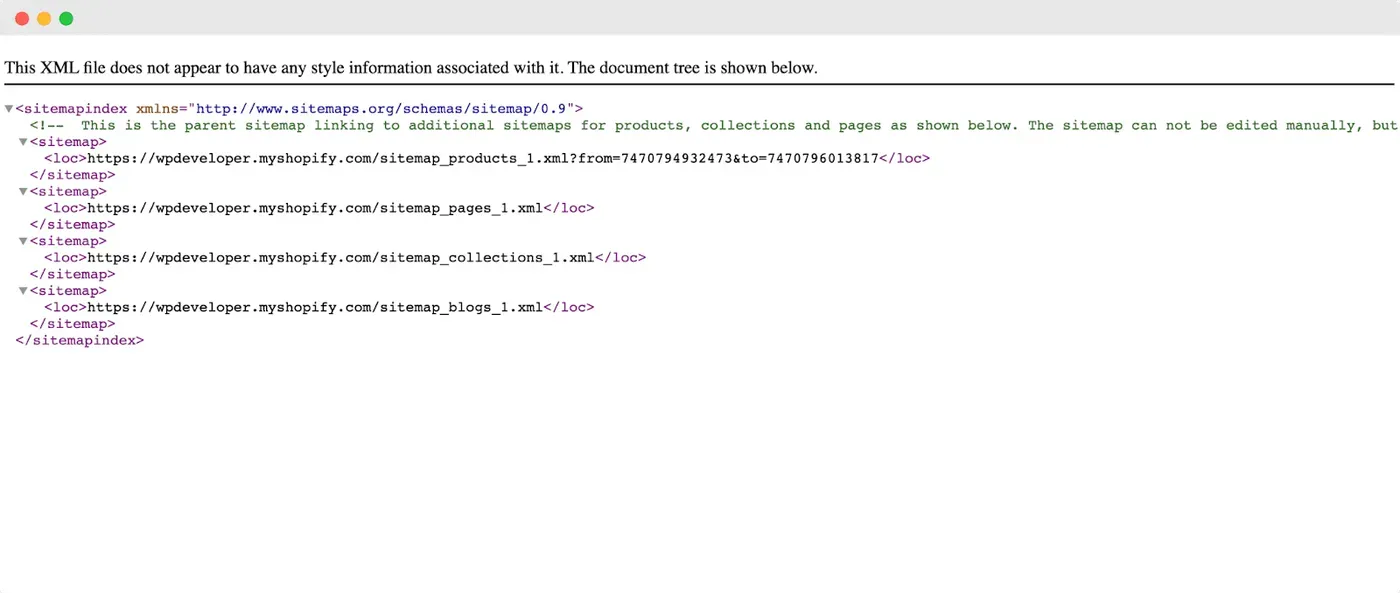This screenshot has width=1400, height=593.
Task: Click the green fullscreen window button
Action: pyautogui.click(x=66, y=18)
